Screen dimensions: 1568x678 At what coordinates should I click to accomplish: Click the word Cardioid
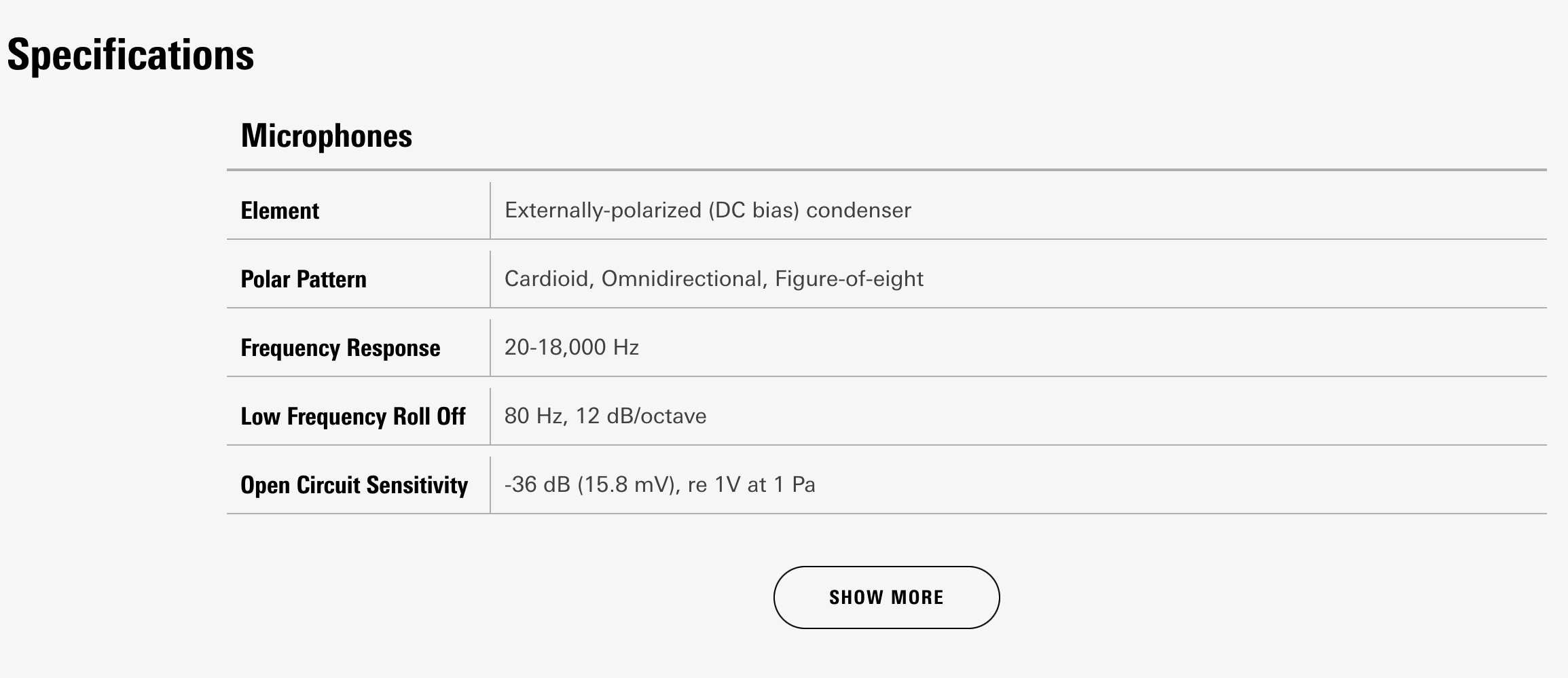click(x=546, y=279)
